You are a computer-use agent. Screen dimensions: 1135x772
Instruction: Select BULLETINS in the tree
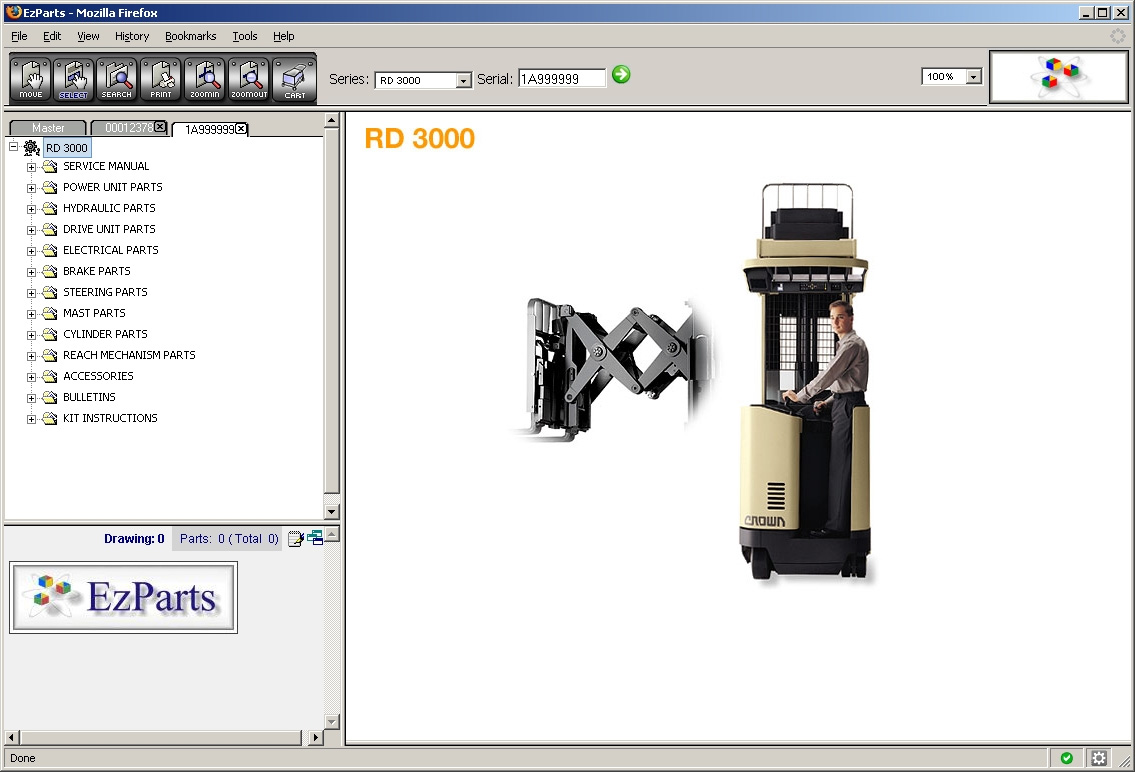[x=89, y=397]
